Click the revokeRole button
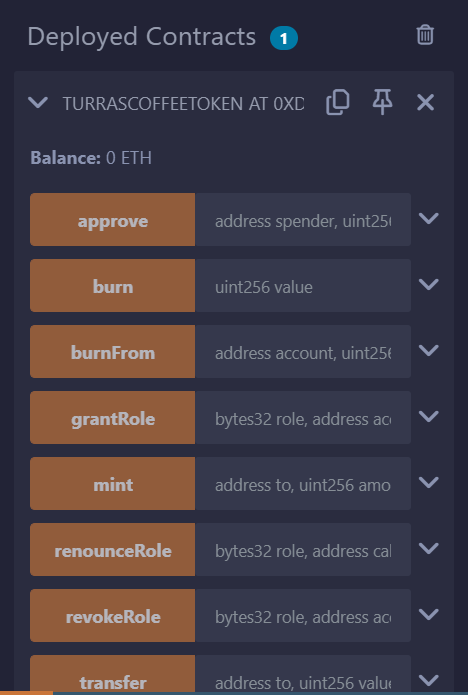Screen dimensions: 468x695 tap(113, 616)
